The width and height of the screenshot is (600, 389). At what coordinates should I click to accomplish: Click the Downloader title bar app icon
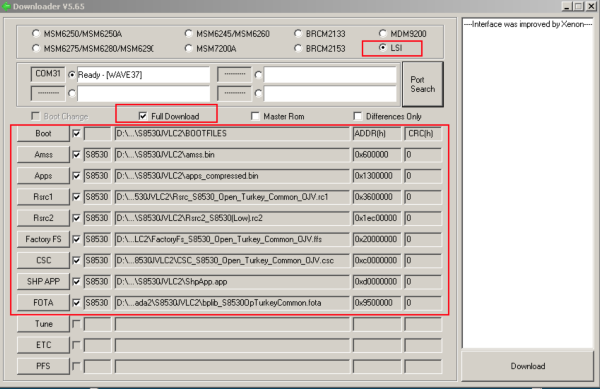(x=6, y=6)
